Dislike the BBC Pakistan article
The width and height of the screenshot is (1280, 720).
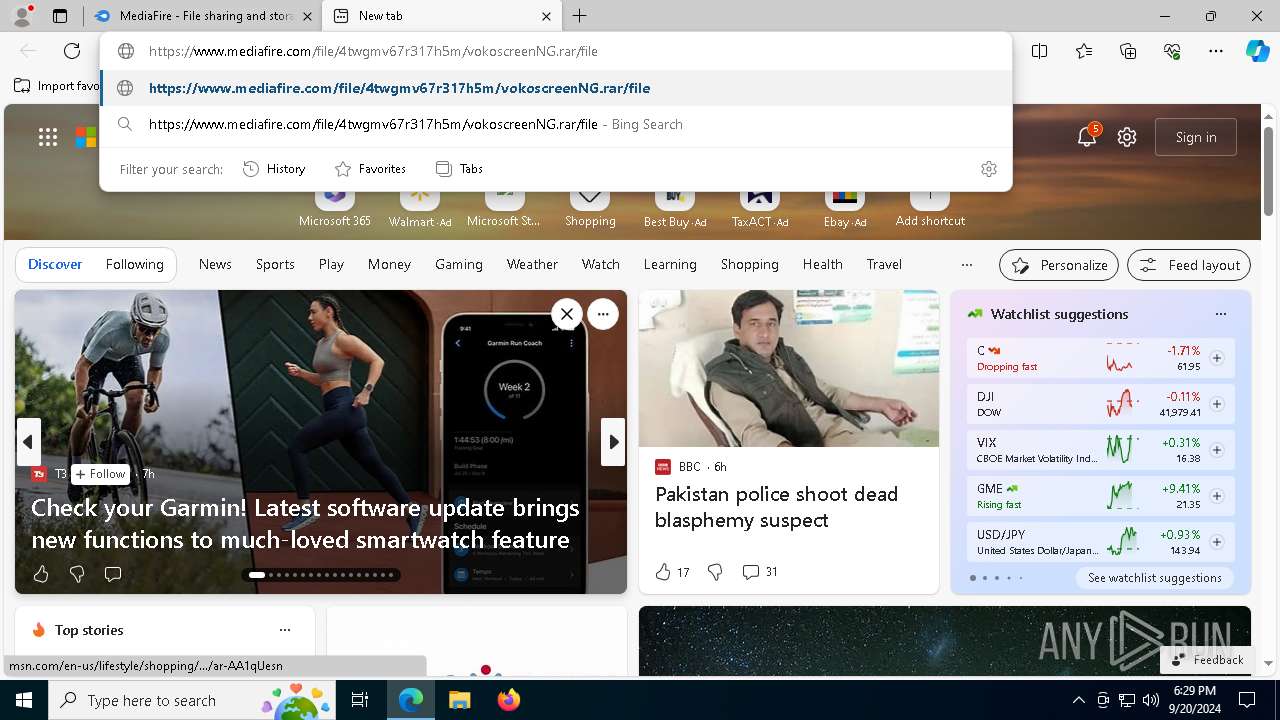[715, 572]
